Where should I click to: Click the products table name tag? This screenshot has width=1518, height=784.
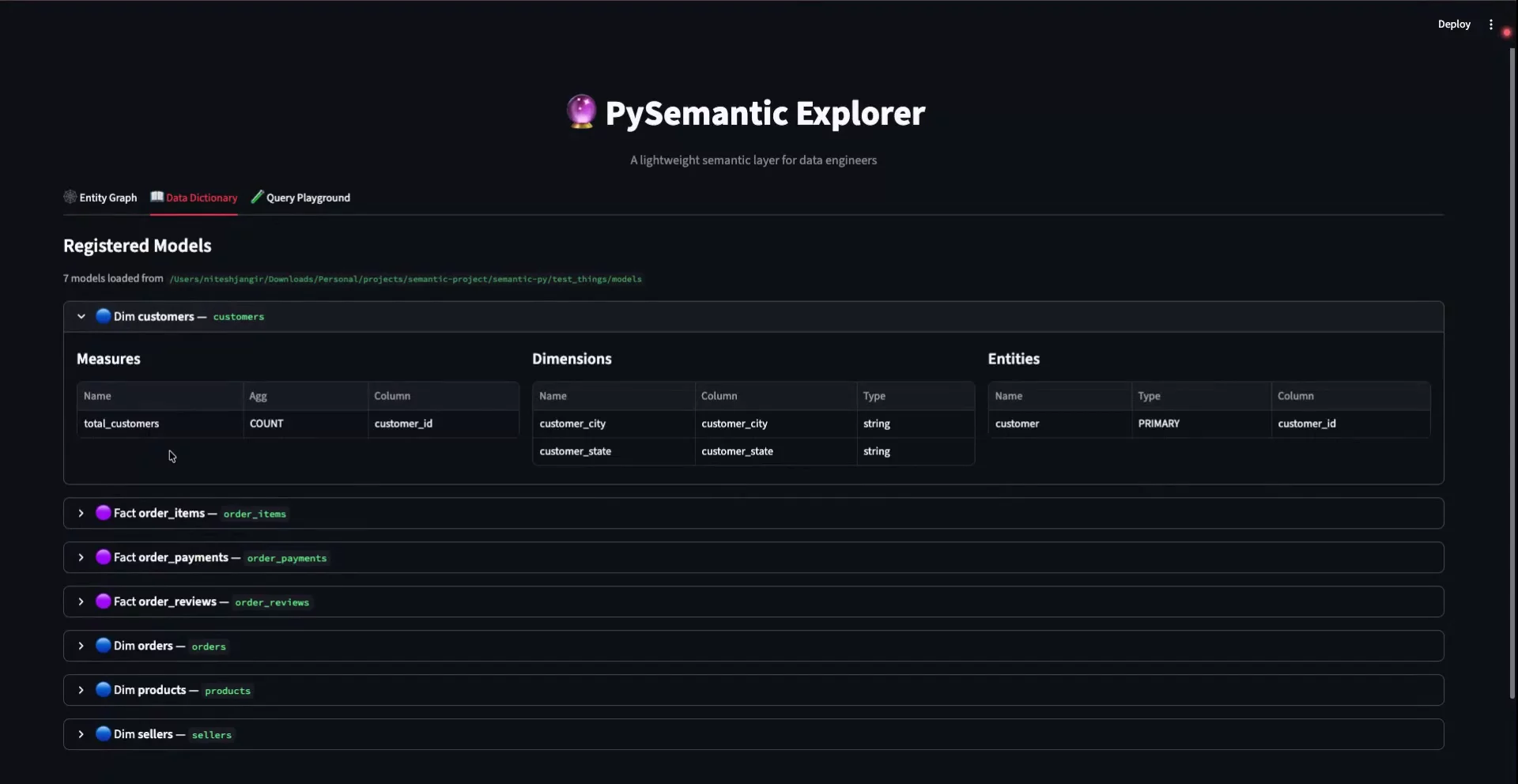point(228,691)
